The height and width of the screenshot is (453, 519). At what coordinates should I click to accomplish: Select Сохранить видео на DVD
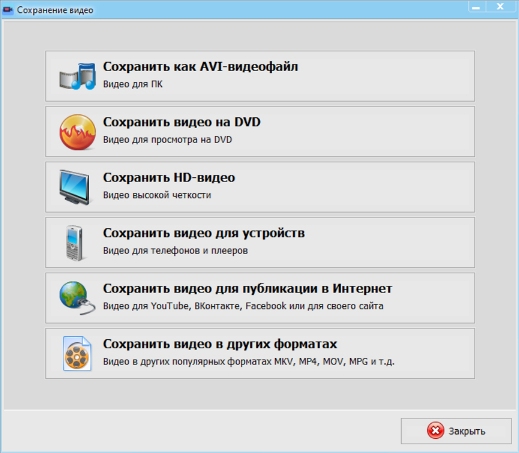[x=260, y=131]
